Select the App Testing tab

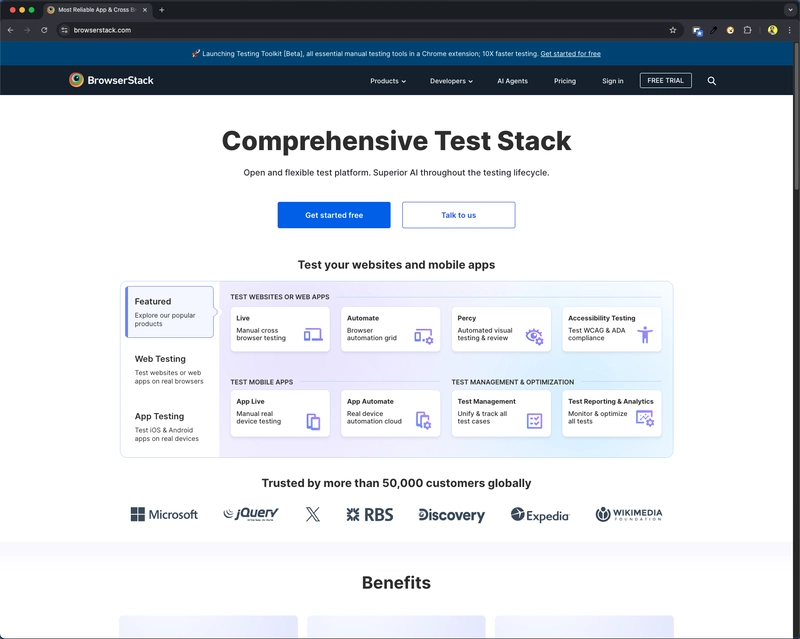167,427
